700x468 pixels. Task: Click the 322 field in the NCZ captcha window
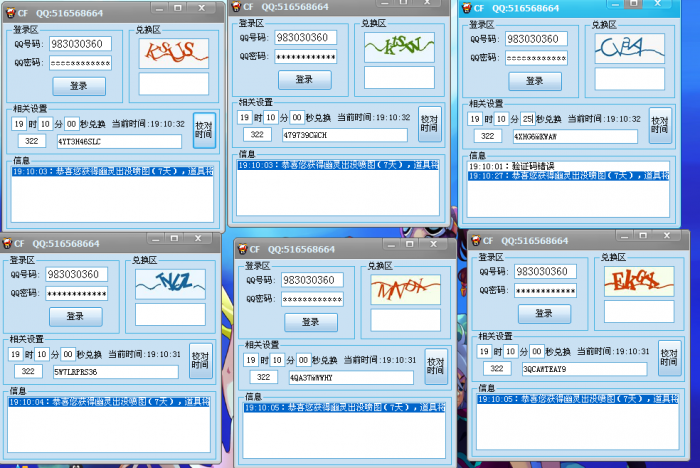click(x=28, y=372)
